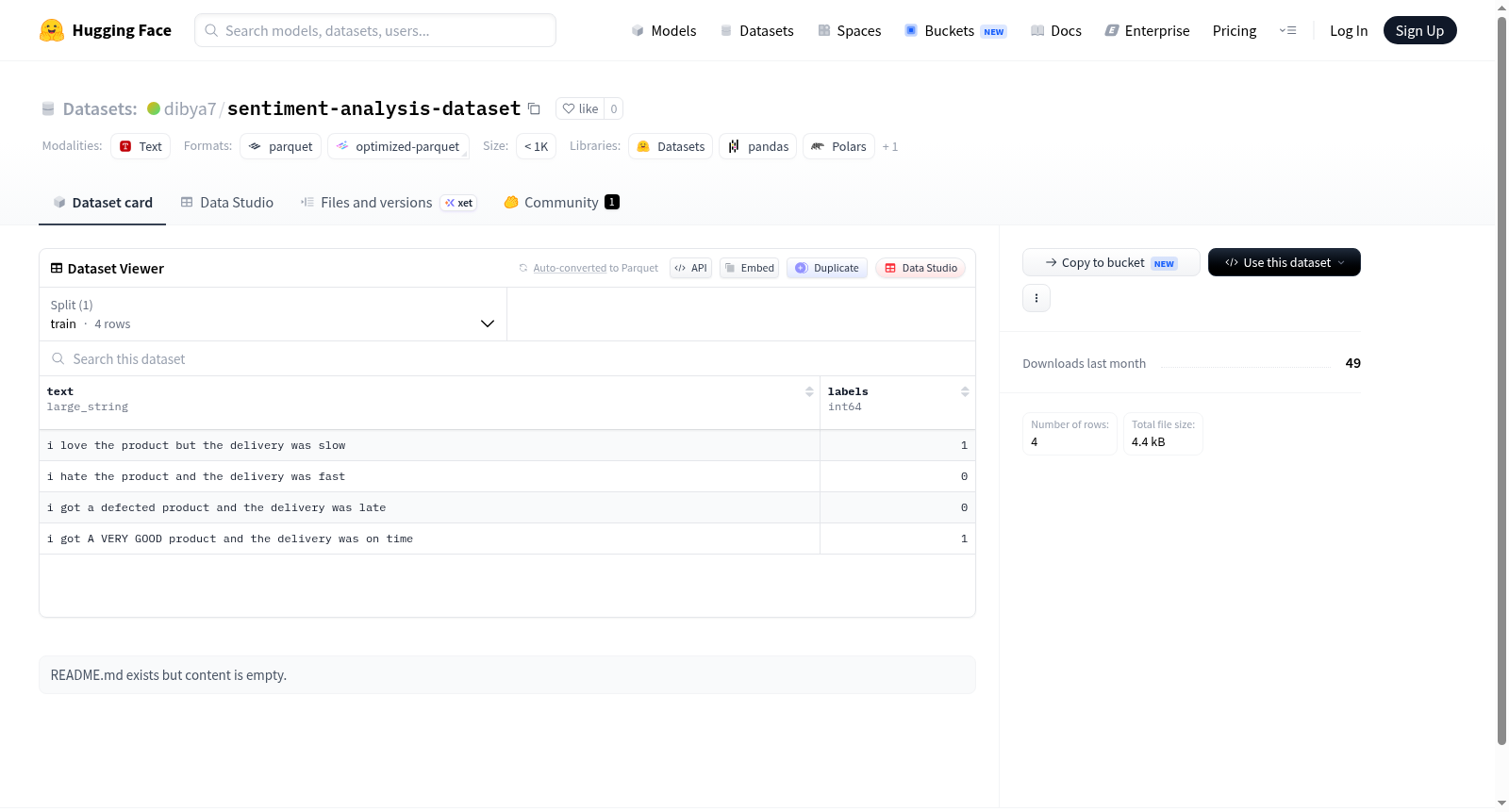
Task: Click the Text modality tag
Action: click(x=141, y=146)
